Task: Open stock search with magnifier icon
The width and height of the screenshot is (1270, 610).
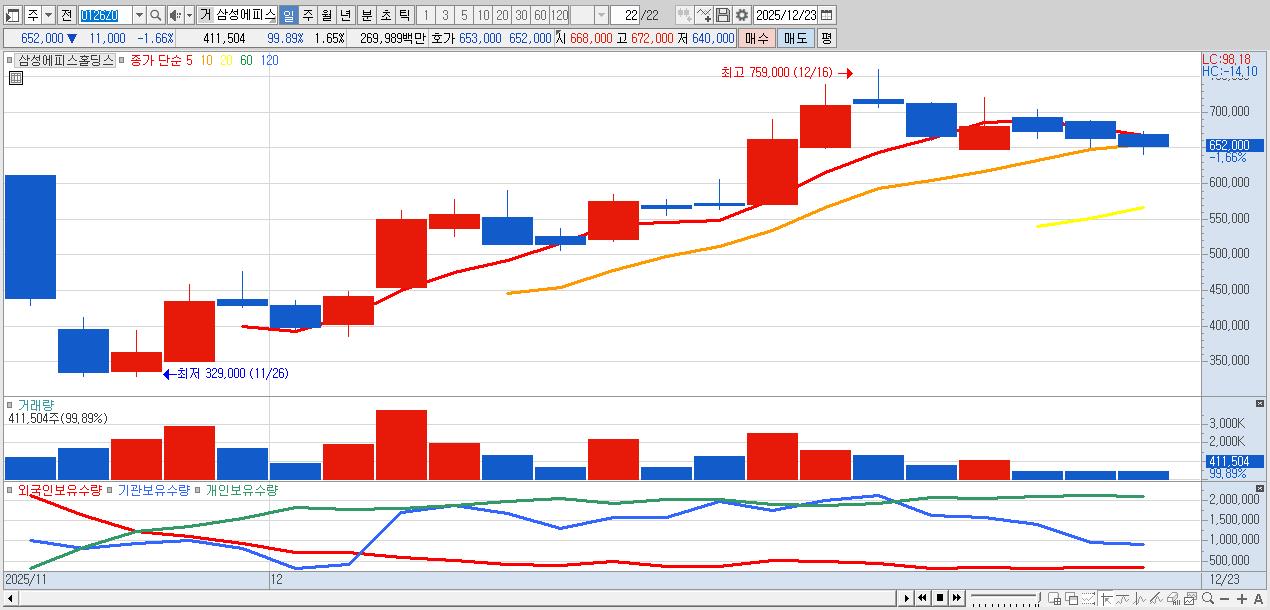Action: pos(156,15)
